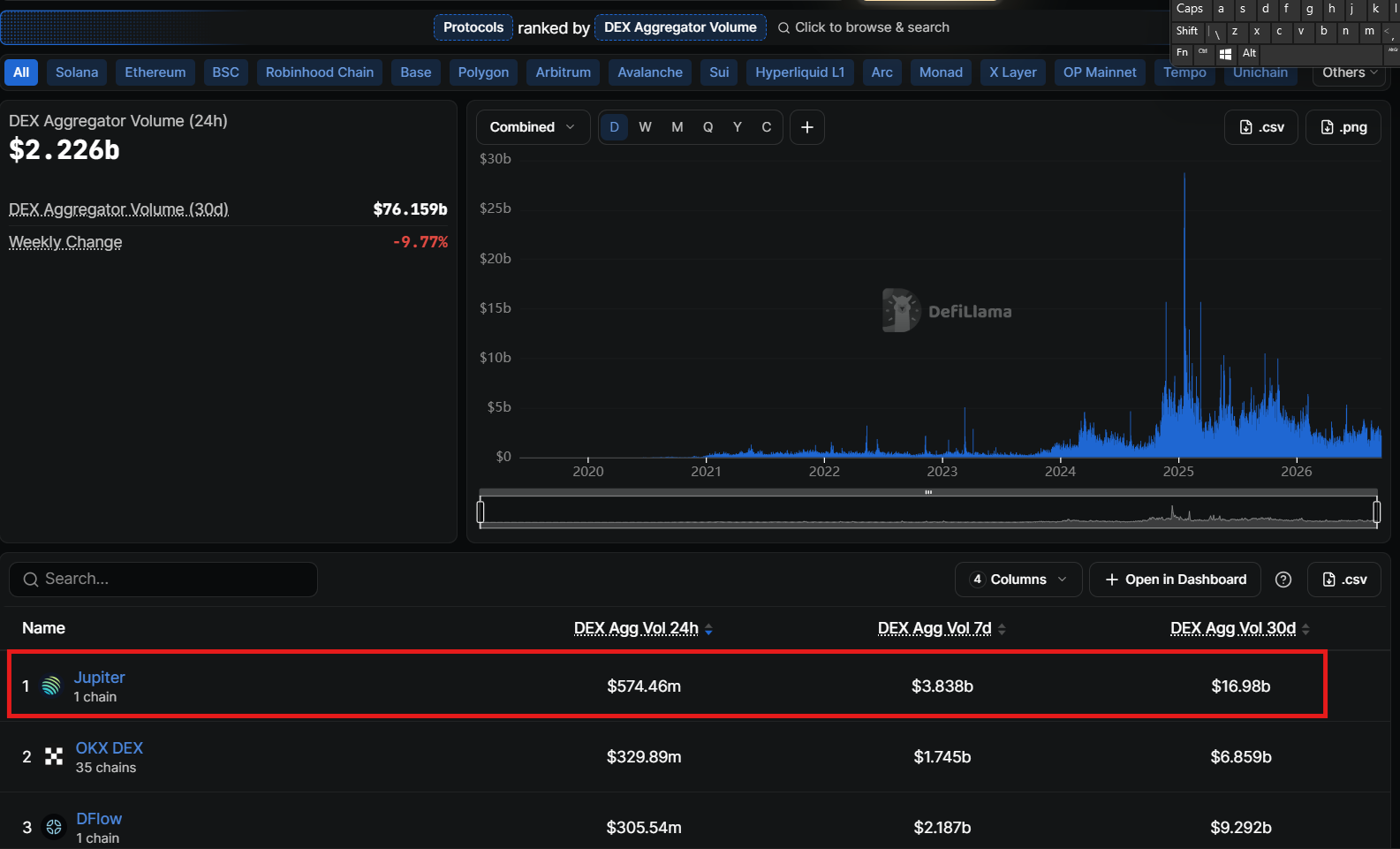Screen dimensions: 1400x849
Task: Filter by X Layer chain
Action: point(1013,72)
